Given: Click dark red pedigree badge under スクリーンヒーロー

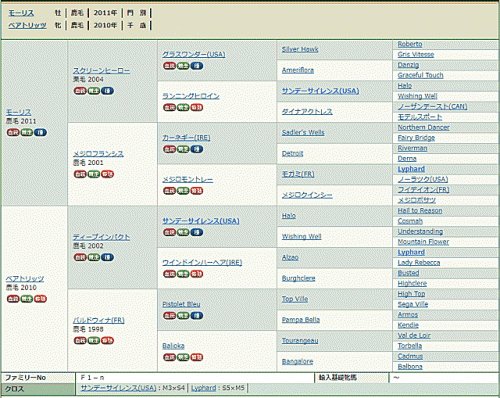Looking at the screenshot, I should (x=80, y=91).
